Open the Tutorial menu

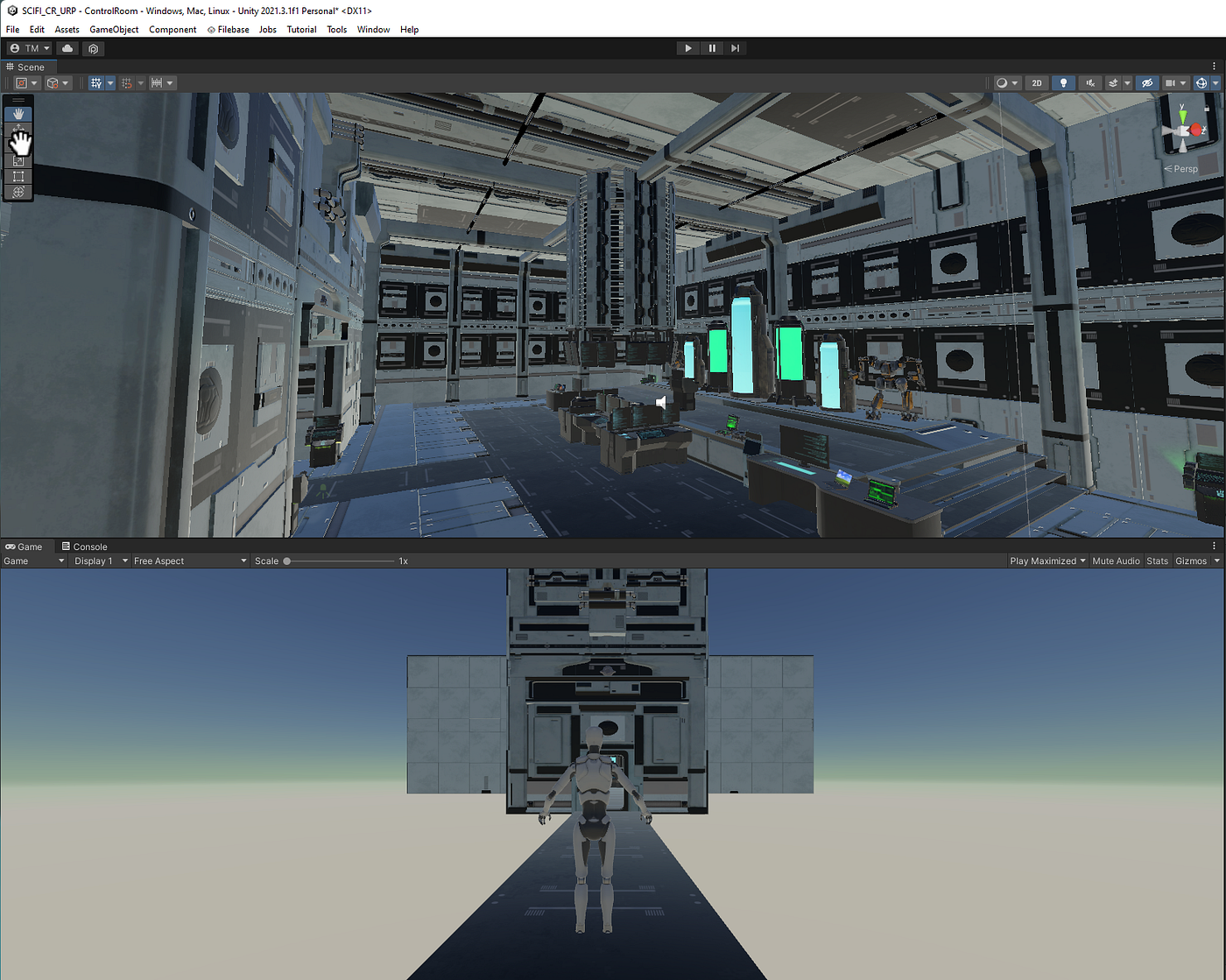pyautogui.click(x=301, y=29)
